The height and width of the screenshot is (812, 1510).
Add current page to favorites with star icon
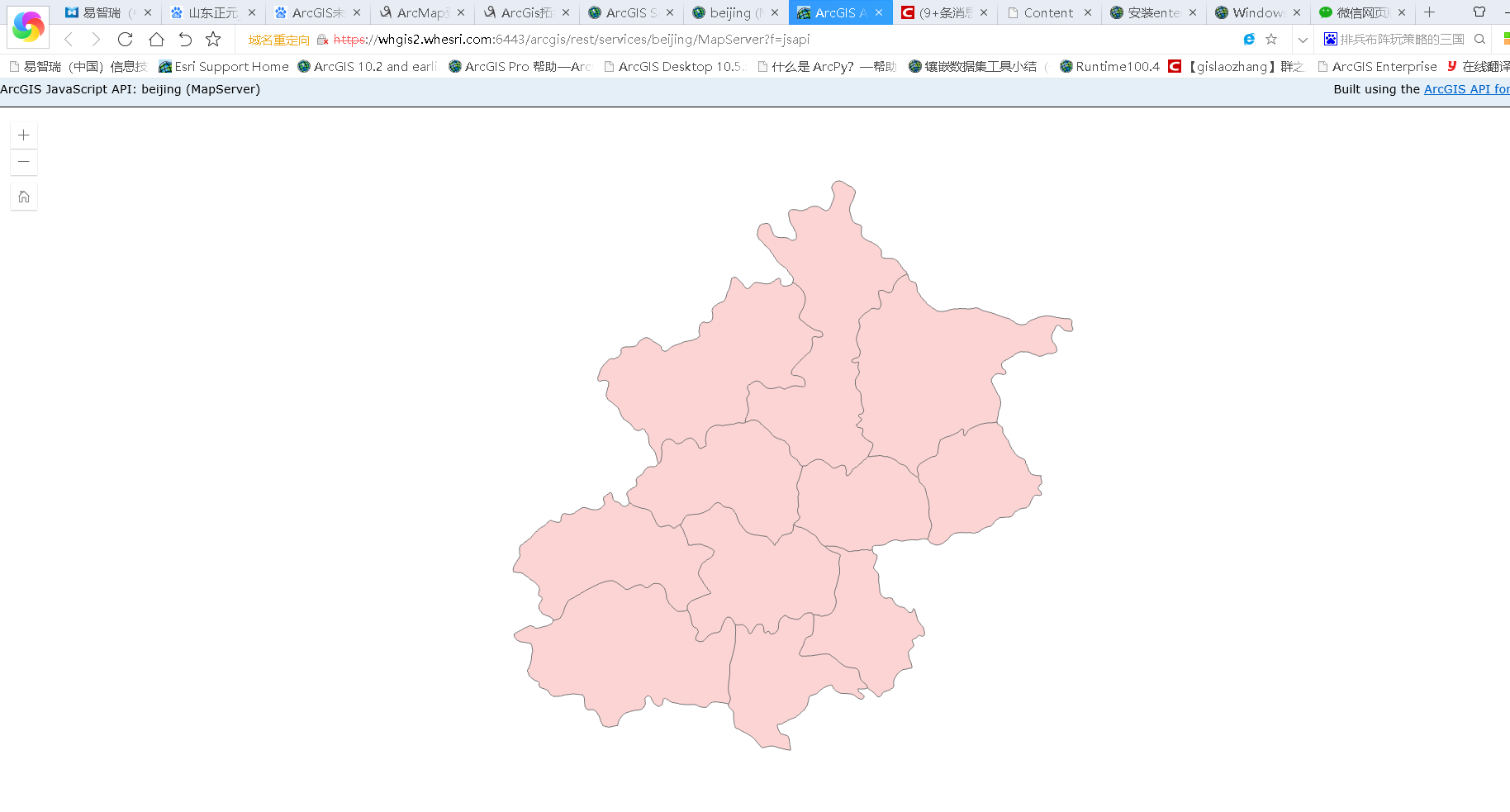pos(1270,39)
